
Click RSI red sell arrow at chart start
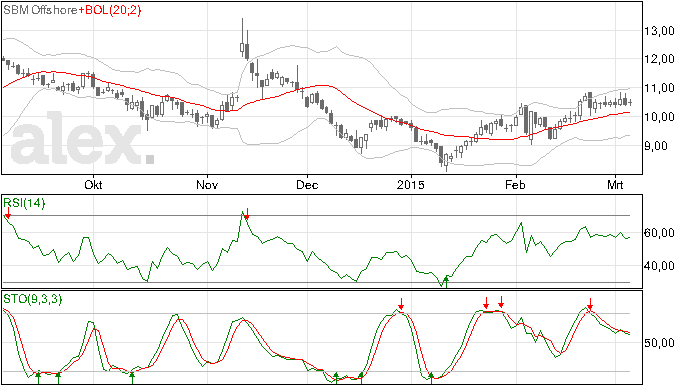[7, 213]
